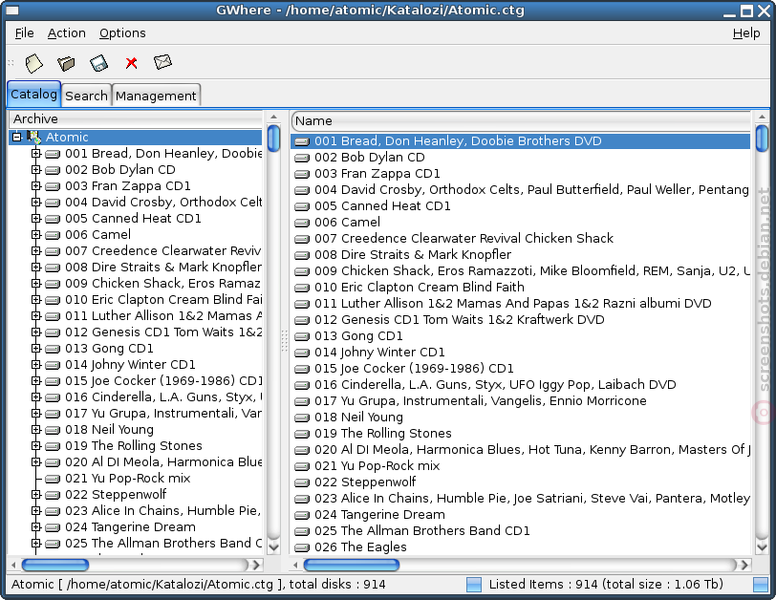Select 017 Yu Grupa, Instrumentali row in list

coord(521,400)
